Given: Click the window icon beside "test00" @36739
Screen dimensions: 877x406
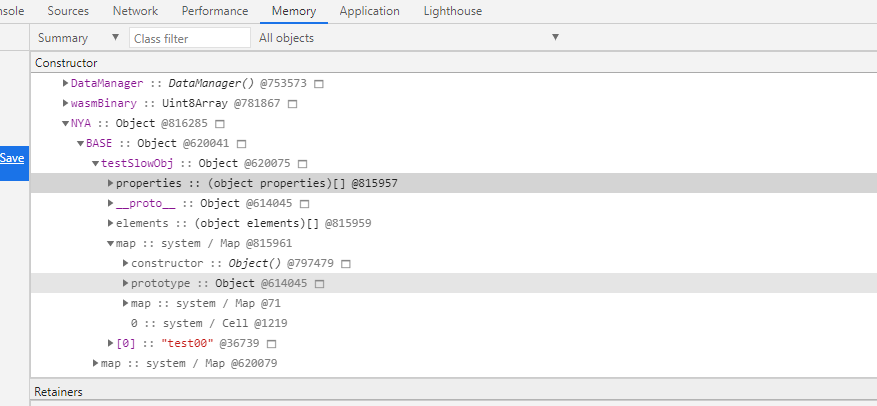Looking at the screenshot, I should tap(272, 344).
